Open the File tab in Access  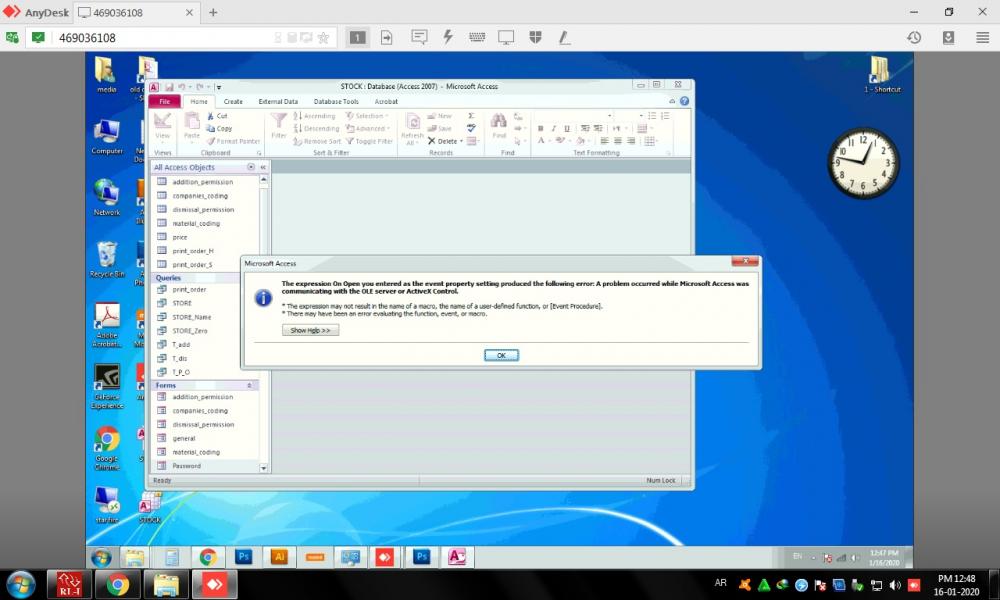pyautogui.click(x=165, y=101)
